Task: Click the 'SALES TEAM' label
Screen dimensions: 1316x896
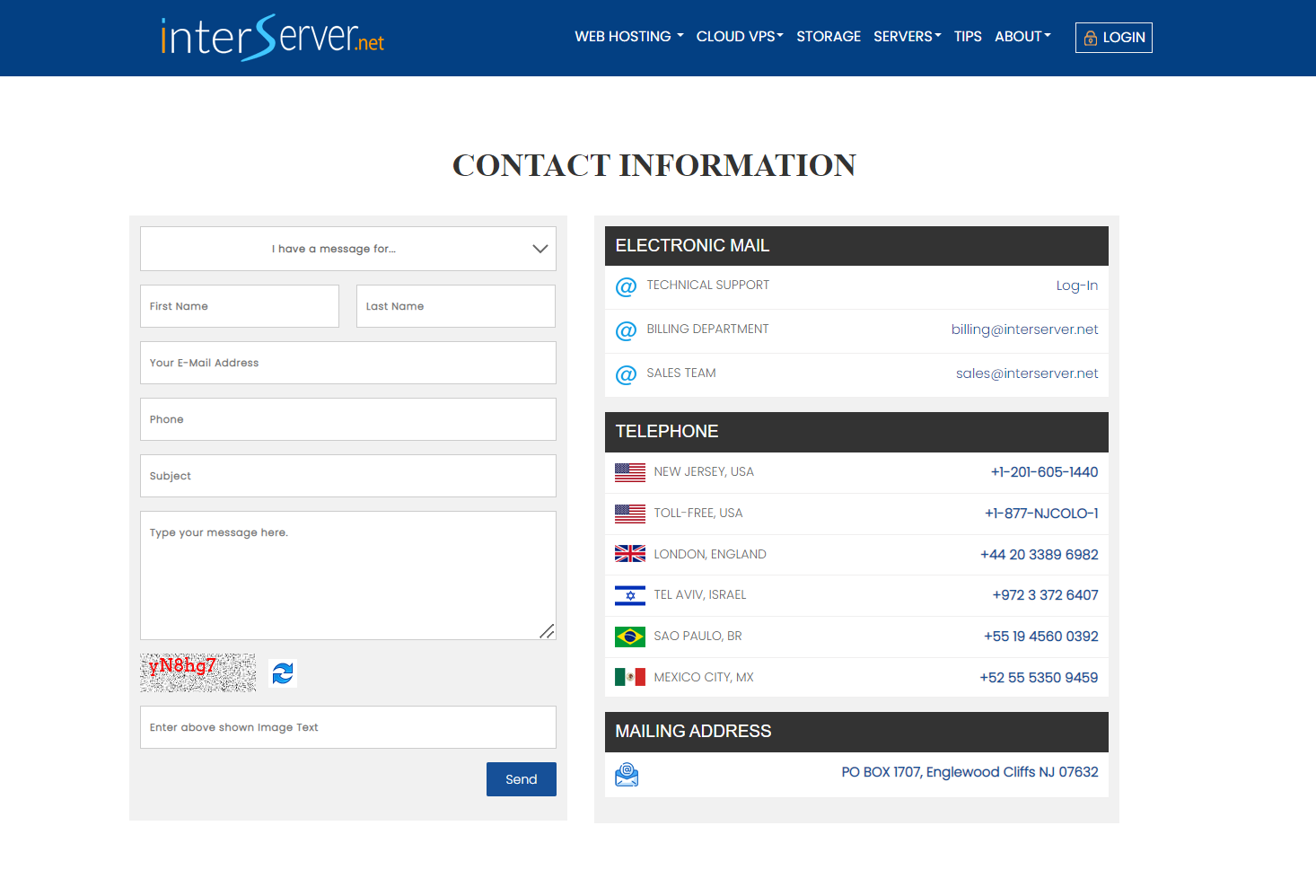Action: tap(681, 373)
